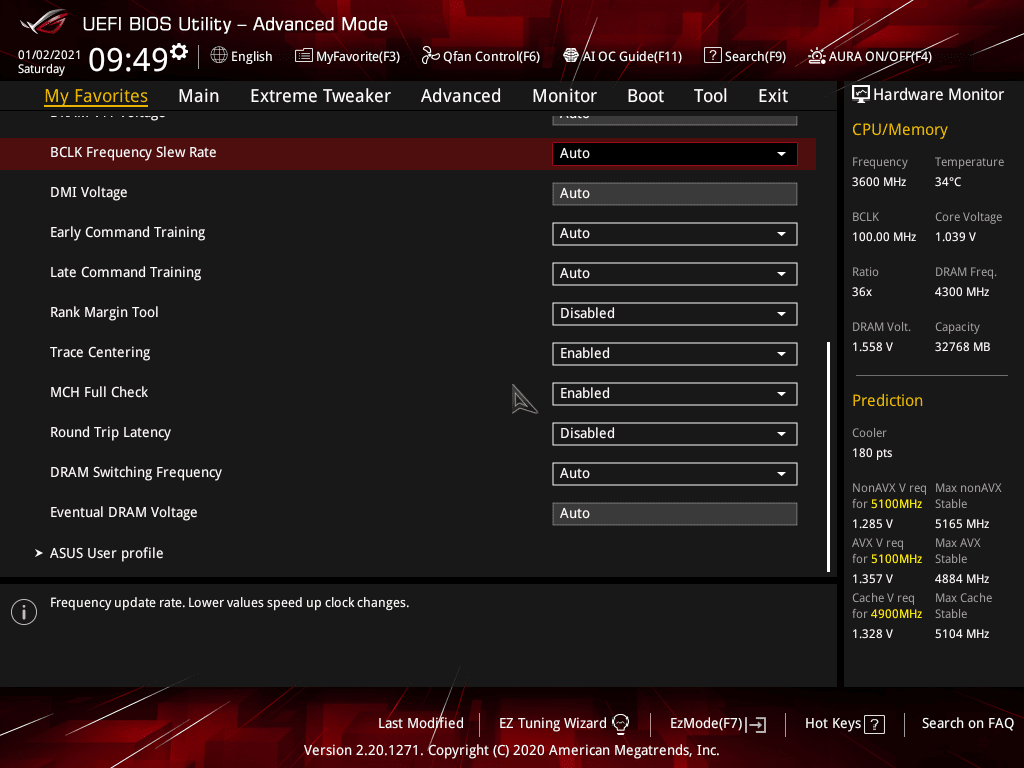
Task: Click DRAM Freq. value 4300 MHz
Action: pyautogui.click(x=962, y=292)
